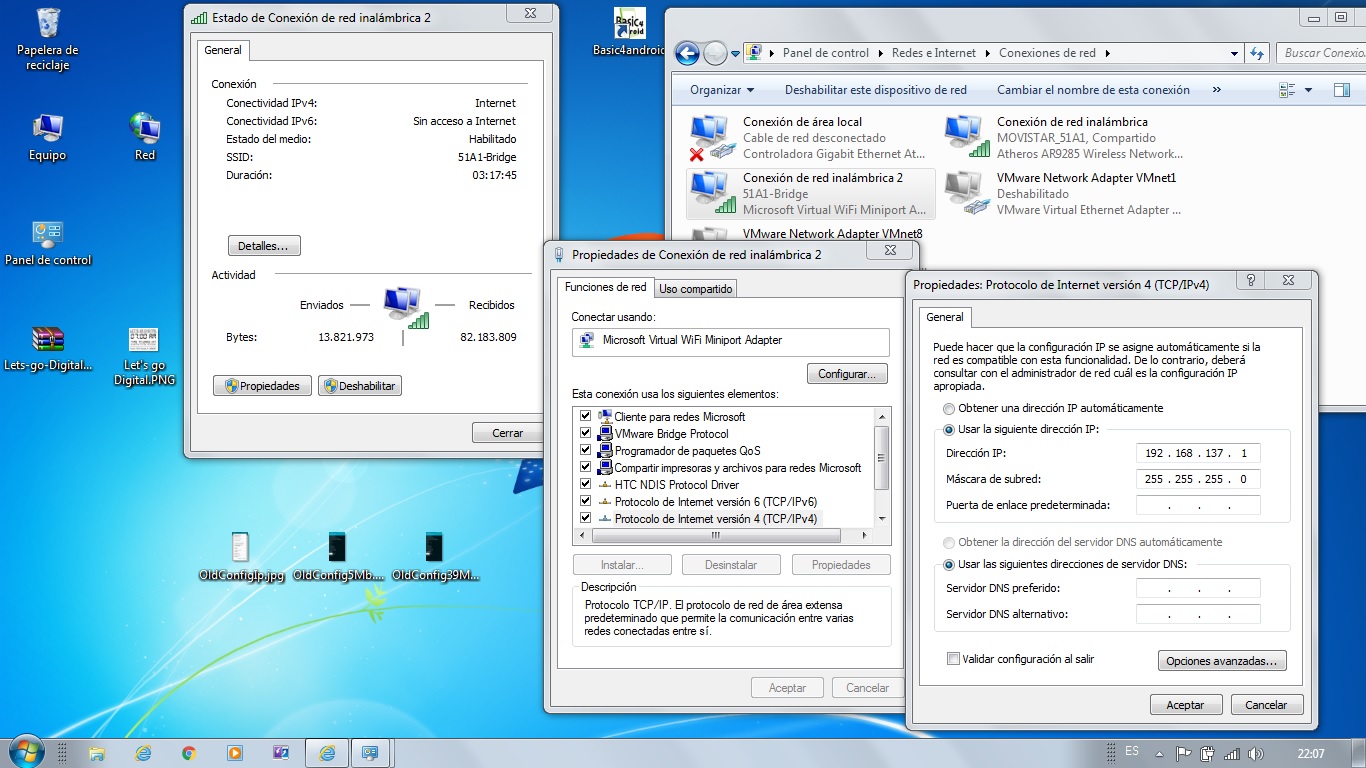Select the Equipo desktop icon

pyautogui.click(x=47, y=137)
